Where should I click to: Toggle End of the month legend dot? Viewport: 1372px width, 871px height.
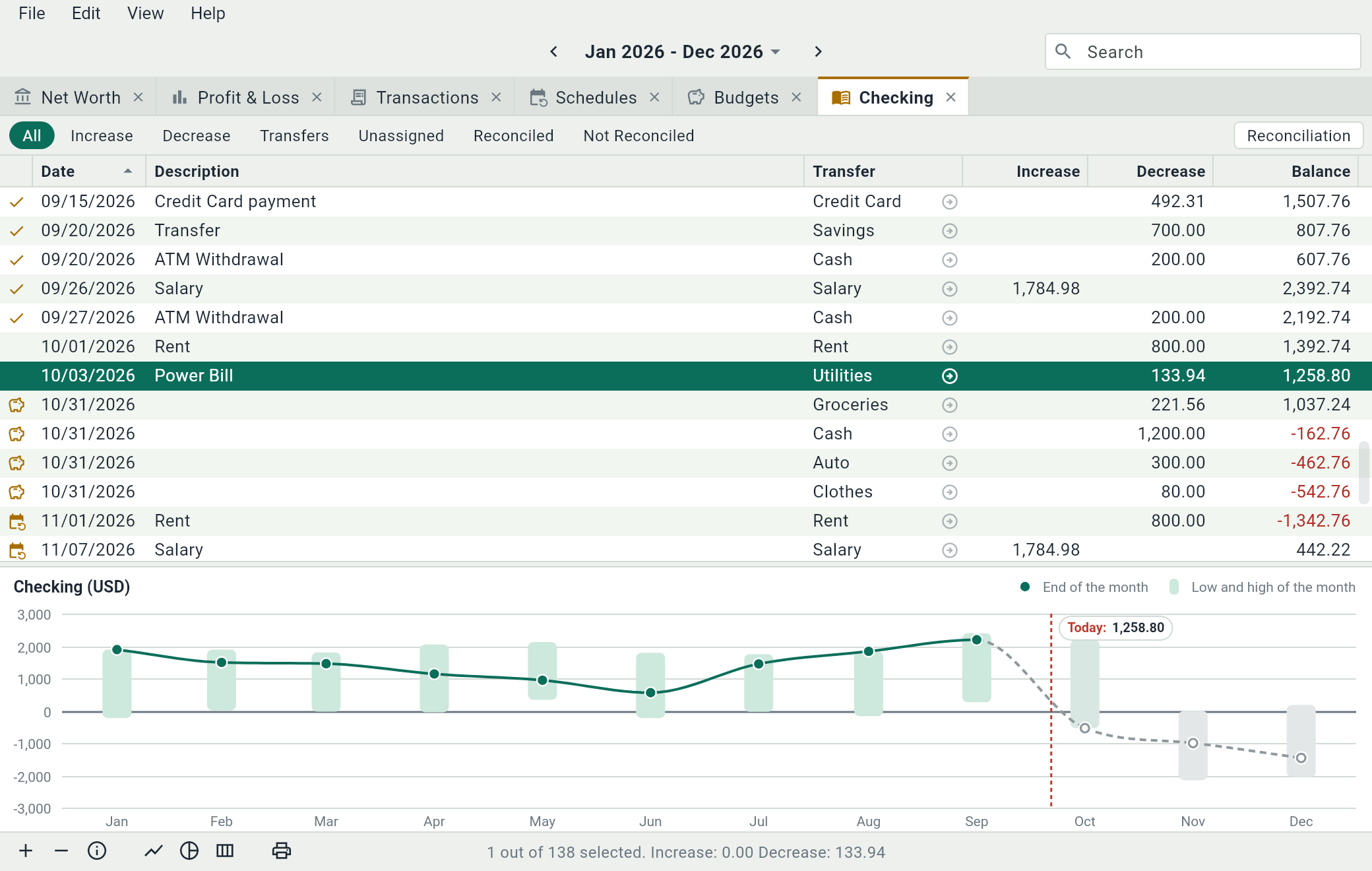pyautogui.click(x=1025, y=587)
